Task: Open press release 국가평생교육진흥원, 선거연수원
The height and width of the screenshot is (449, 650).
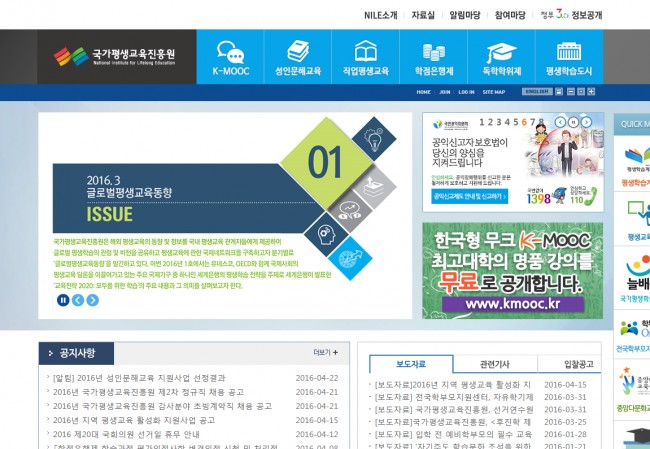Action: tap(454, 410)
